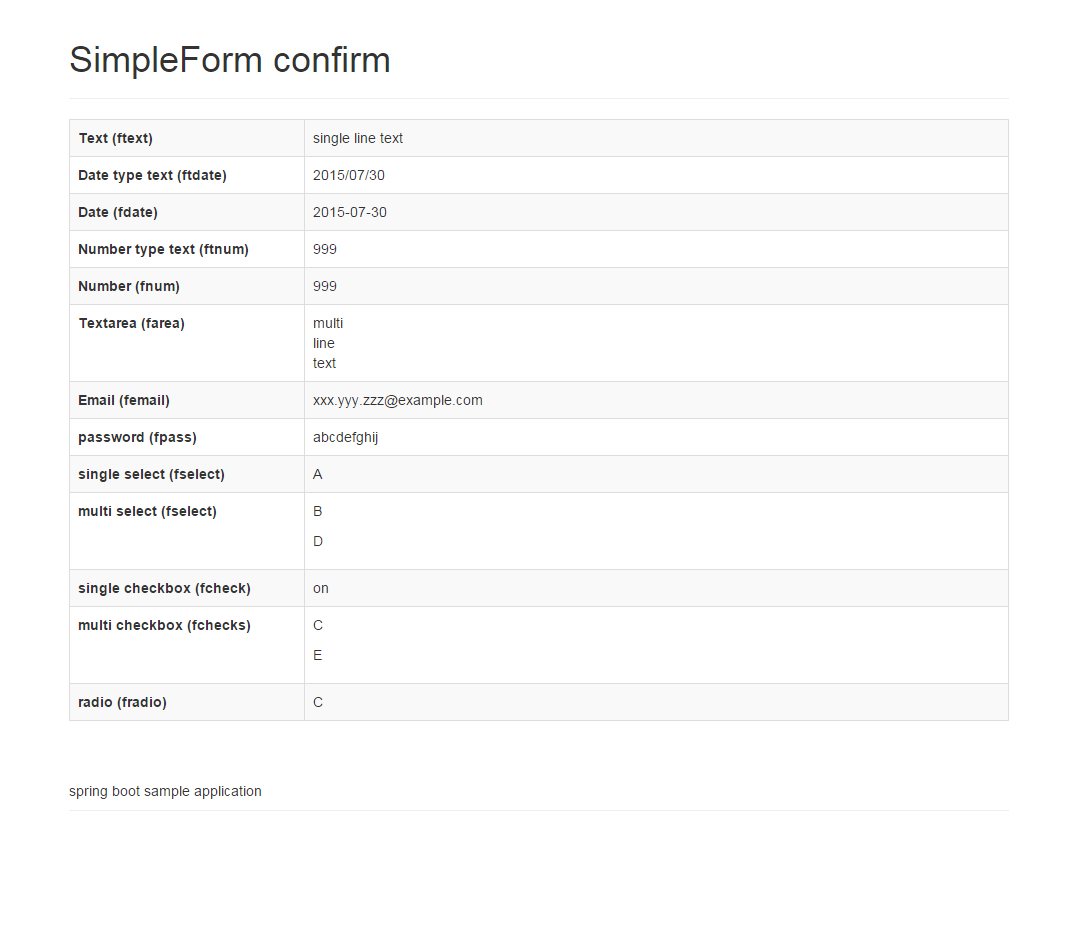Select the 'single line text' value
The width and height of the screenshot is (1078, 933).
(358, 138)
